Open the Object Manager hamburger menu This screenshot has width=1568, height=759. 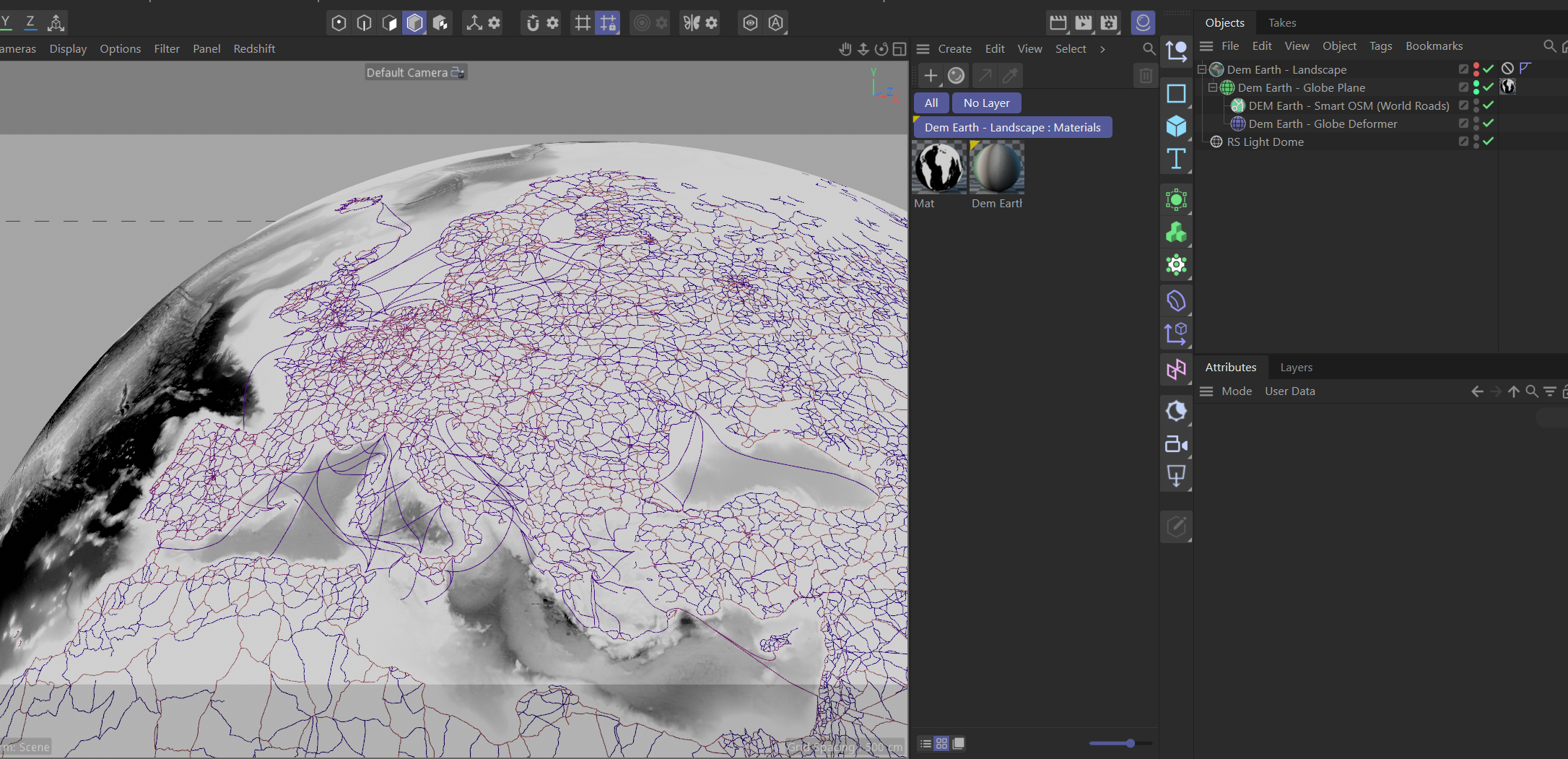(1206, 46)
